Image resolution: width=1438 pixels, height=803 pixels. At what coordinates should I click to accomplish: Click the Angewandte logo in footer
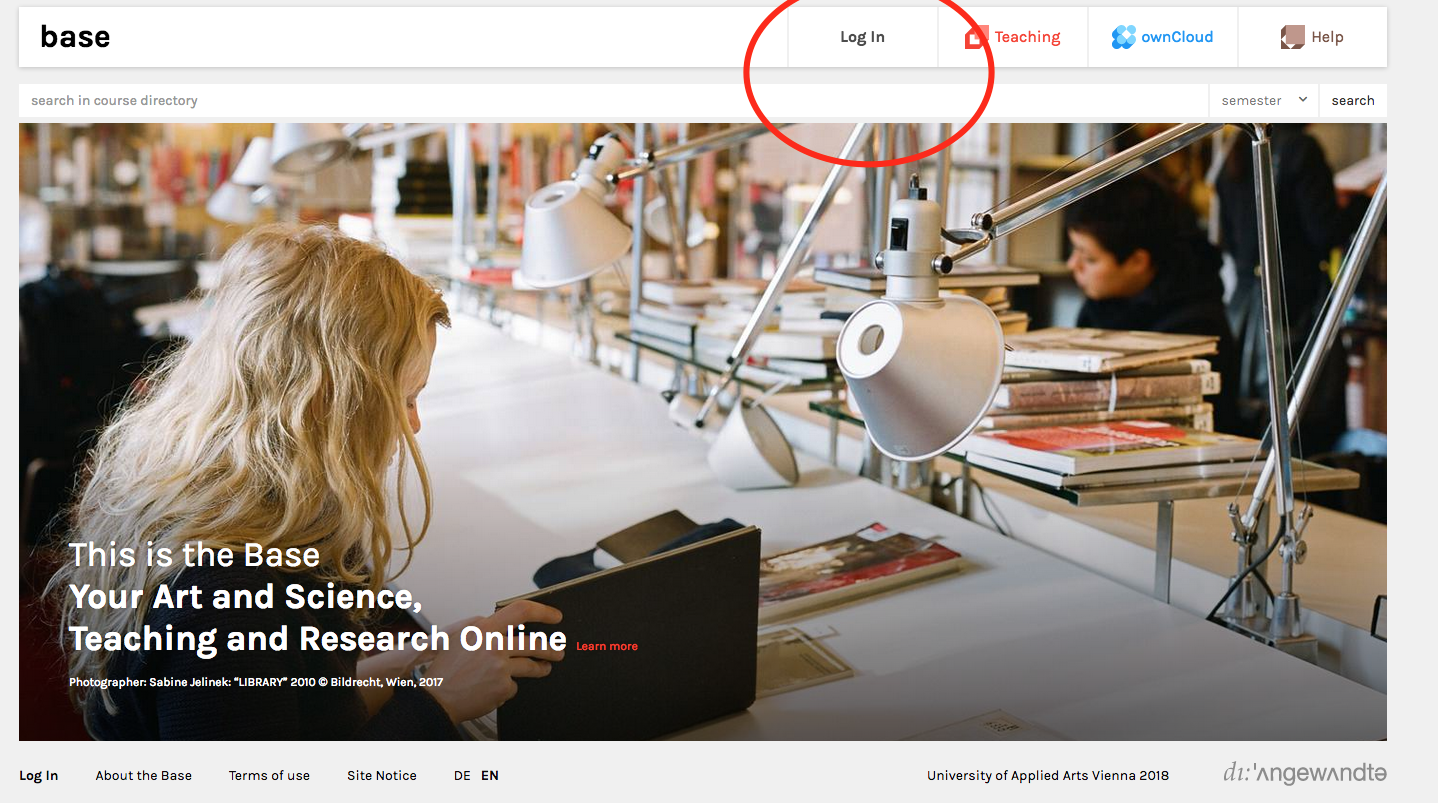click(1305, 773)
